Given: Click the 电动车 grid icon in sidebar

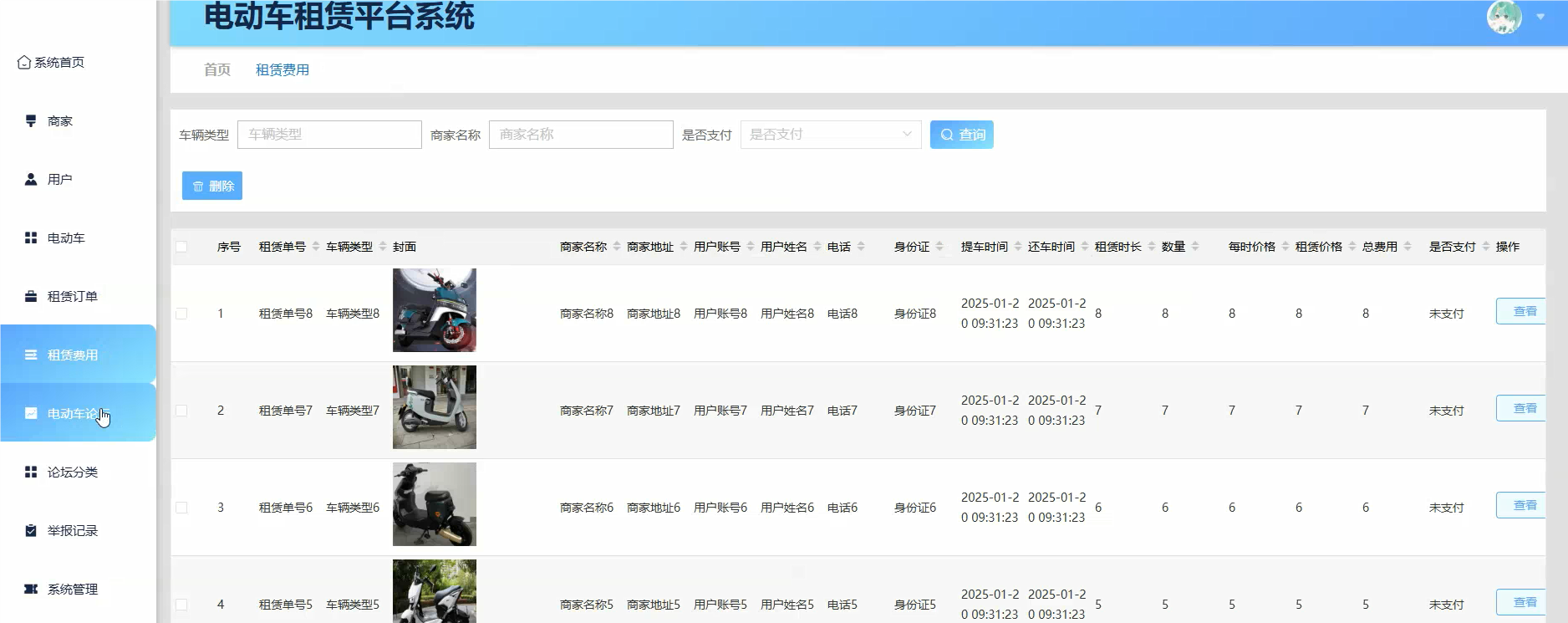Looking at the screenshot, I should pos(31,238).
